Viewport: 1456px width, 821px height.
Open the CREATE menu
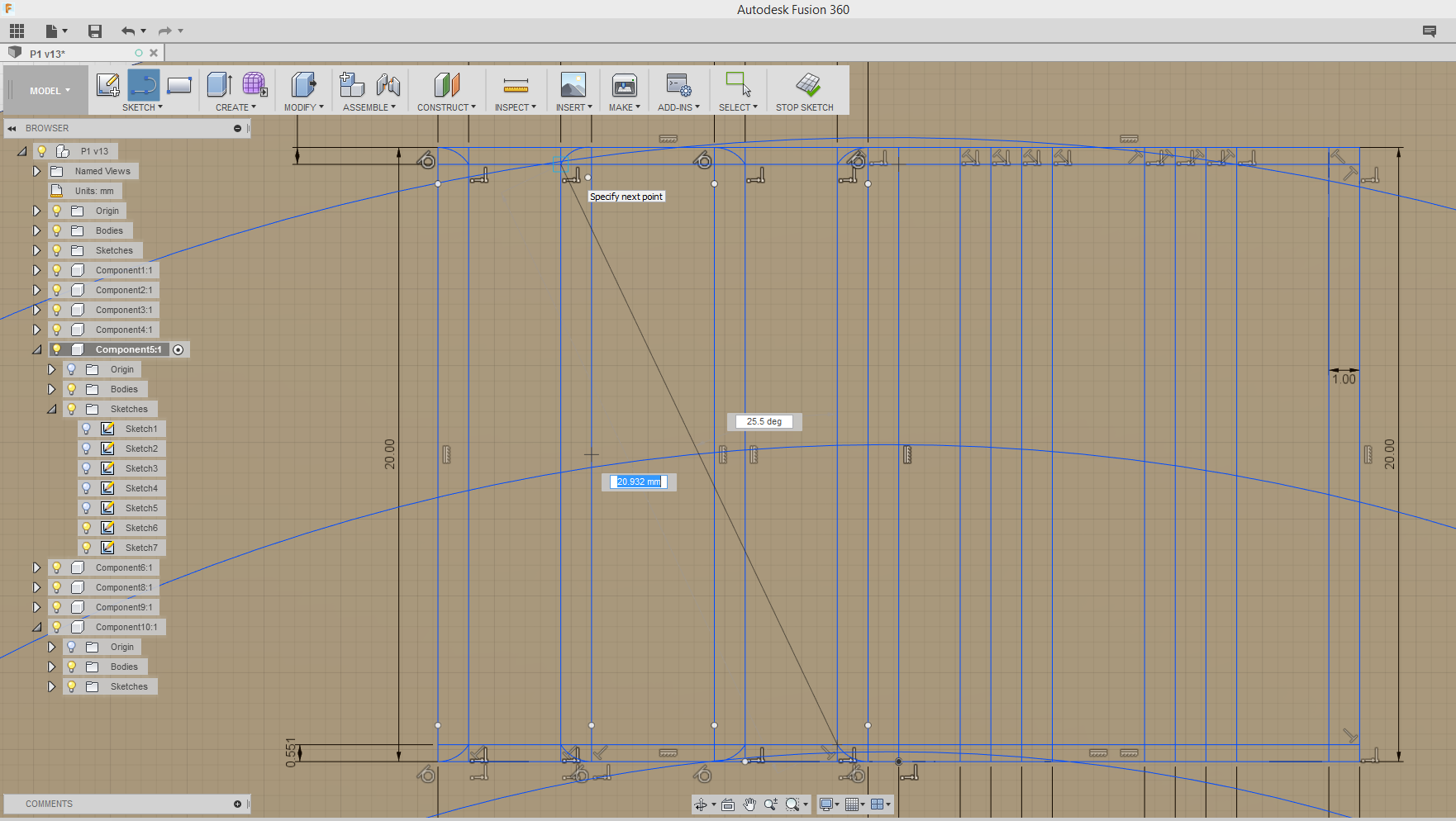[236, 107]
